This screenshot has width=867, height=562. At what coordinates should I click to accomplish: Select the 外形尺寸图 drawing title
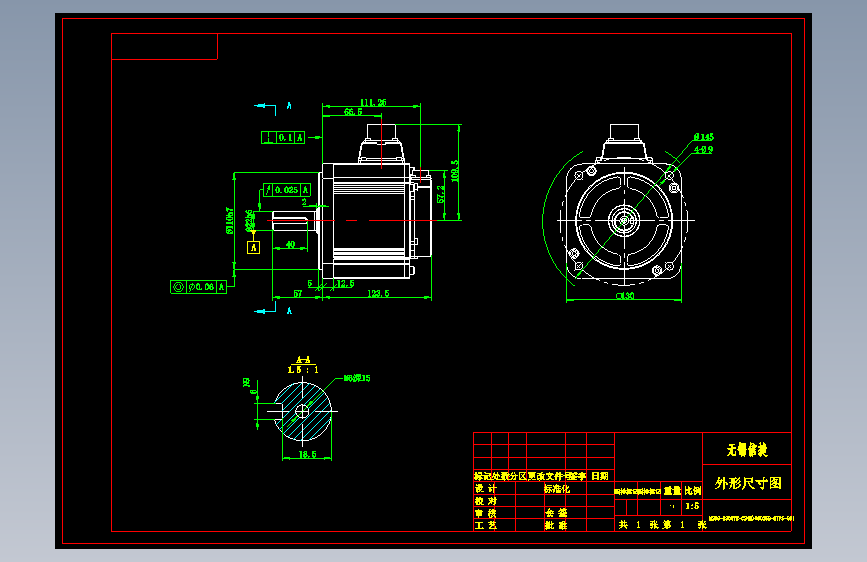(748, 483)
